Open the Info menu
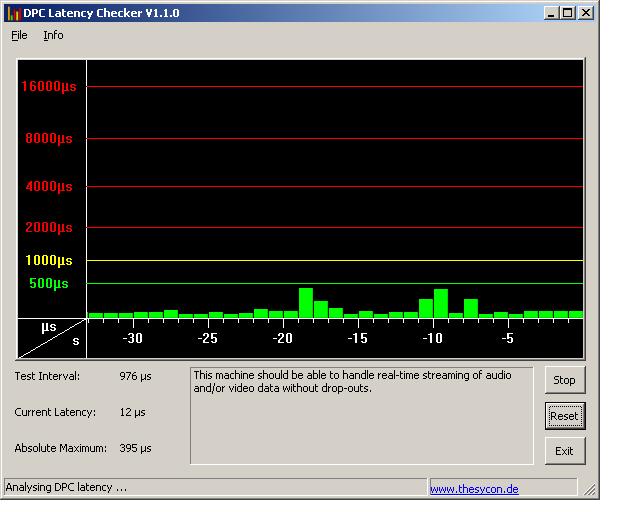This screenshot has width=640, height=512. [x=53, y=36]
